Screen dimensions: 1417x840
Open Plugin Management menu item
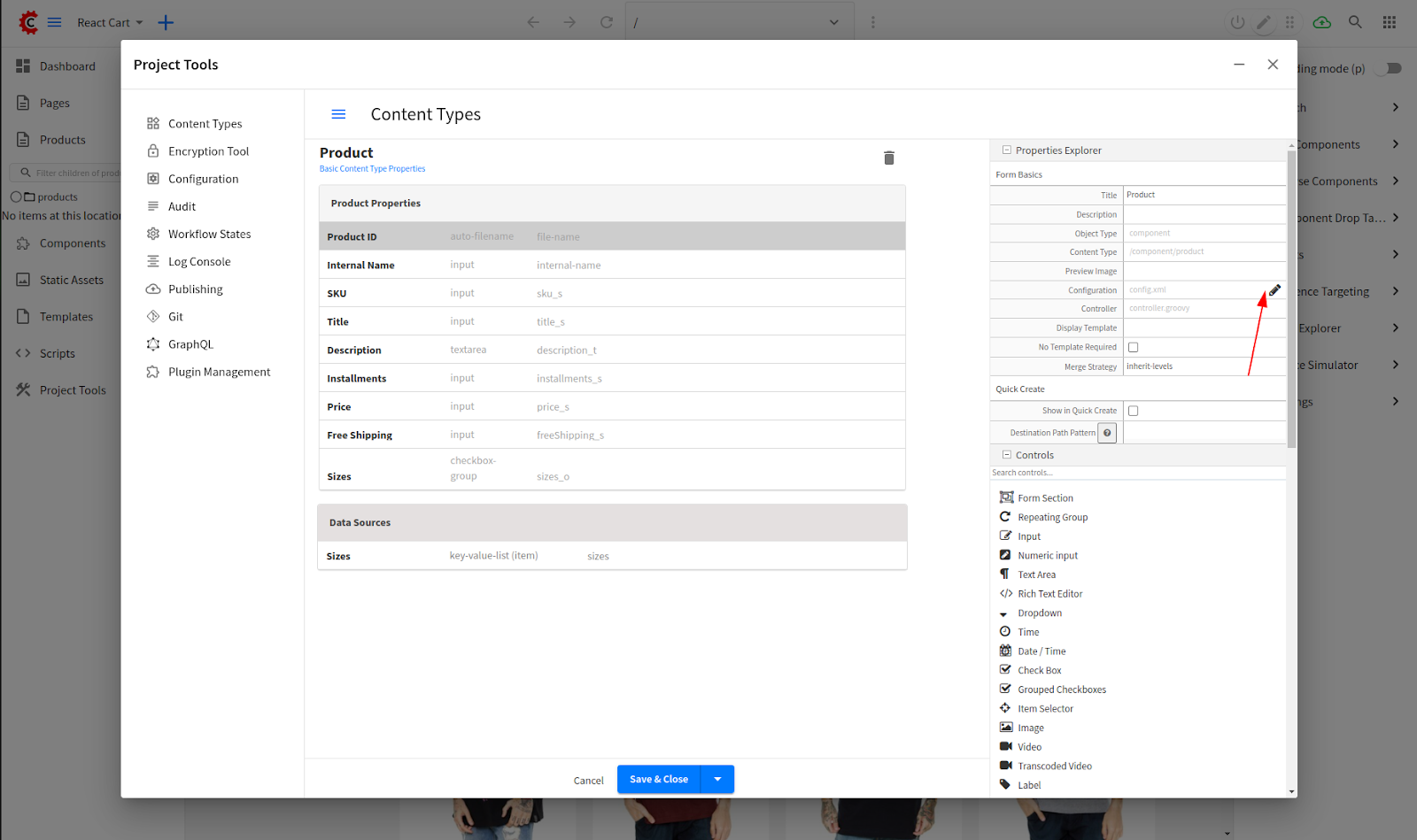tap(219, 373)
